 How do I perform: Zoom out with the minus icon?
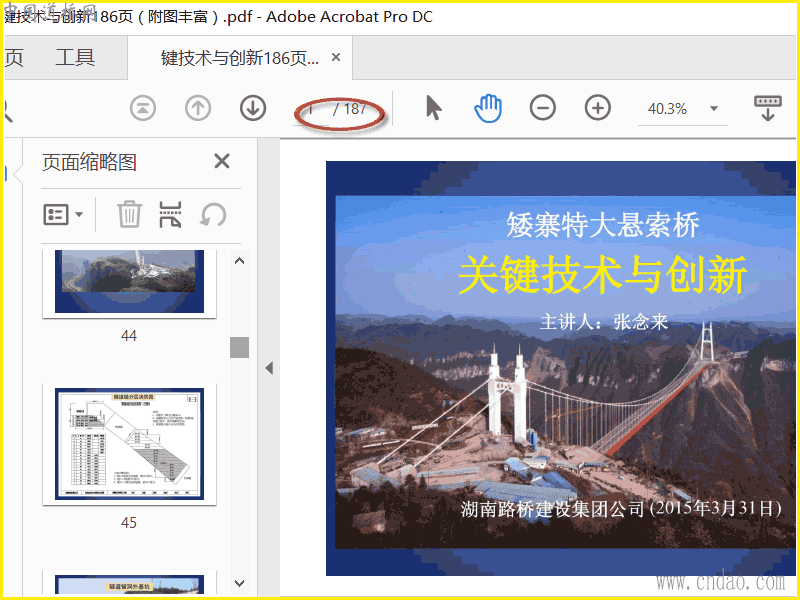[543, 108]
